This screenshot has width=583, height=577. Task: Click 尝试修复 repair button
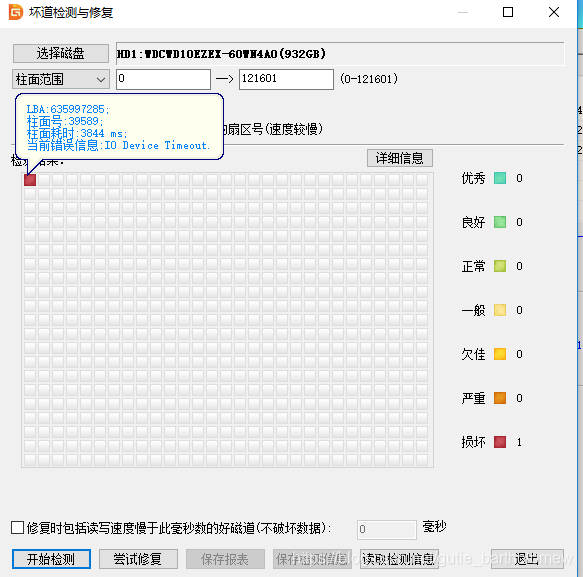pos(138,559)
